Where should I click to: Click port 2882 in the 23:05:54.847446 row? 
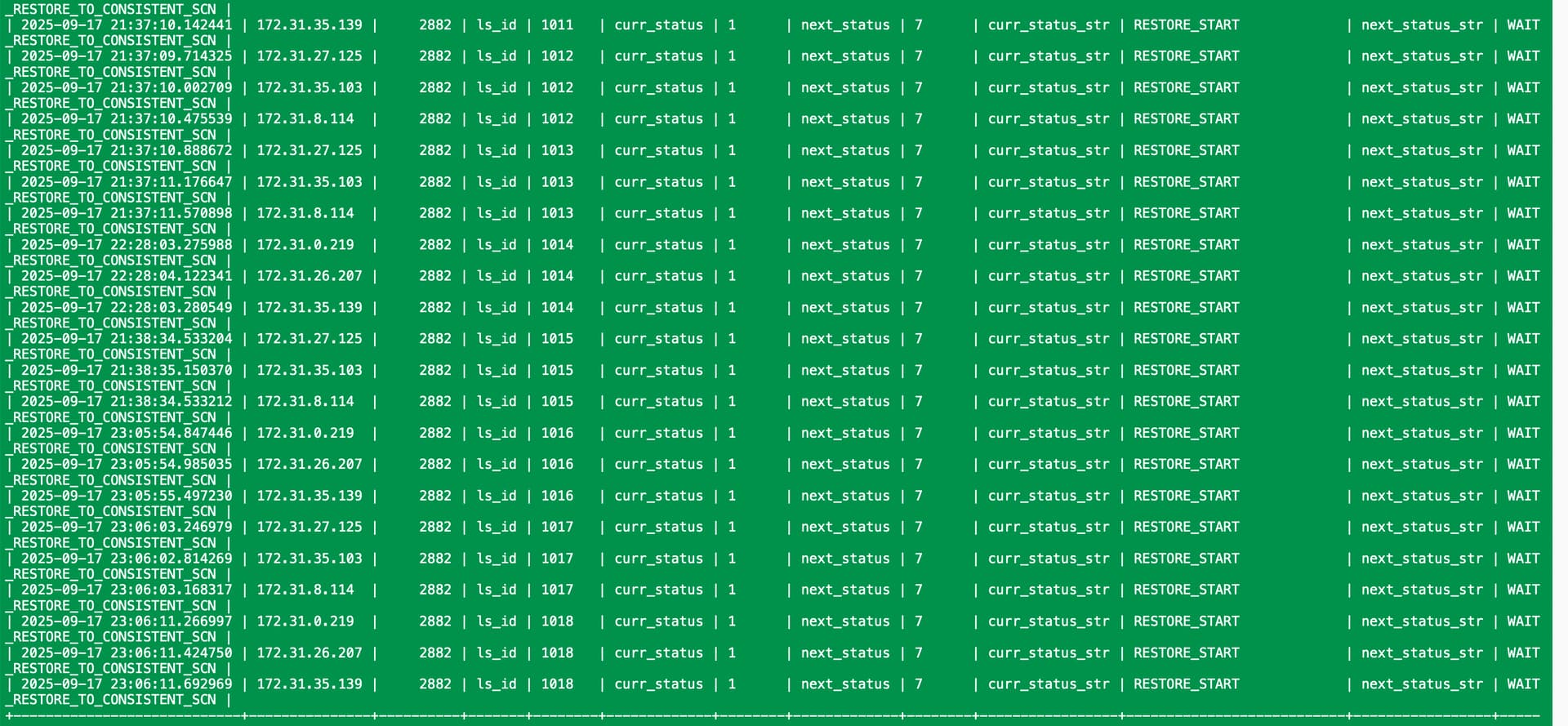click(x=435, y=434)
